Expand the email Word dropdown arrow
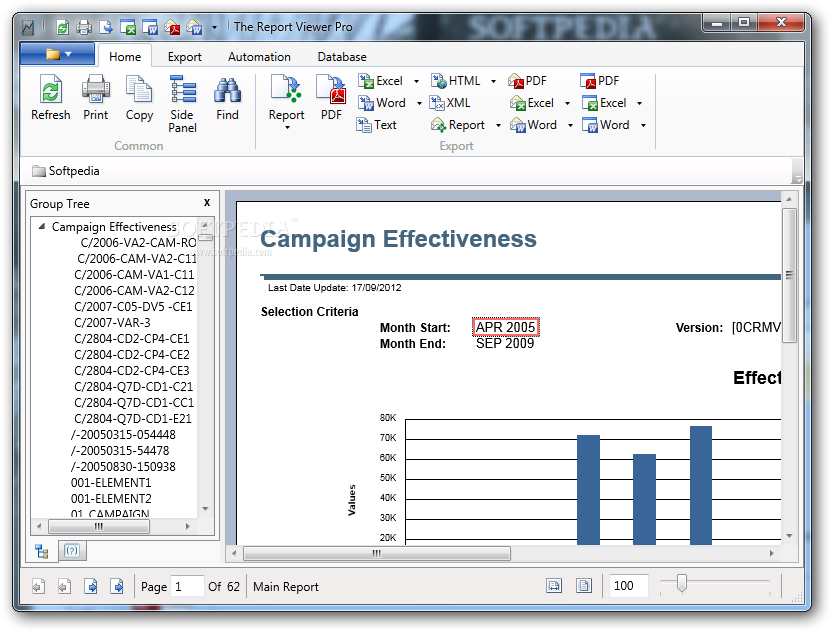 point(570,126)
